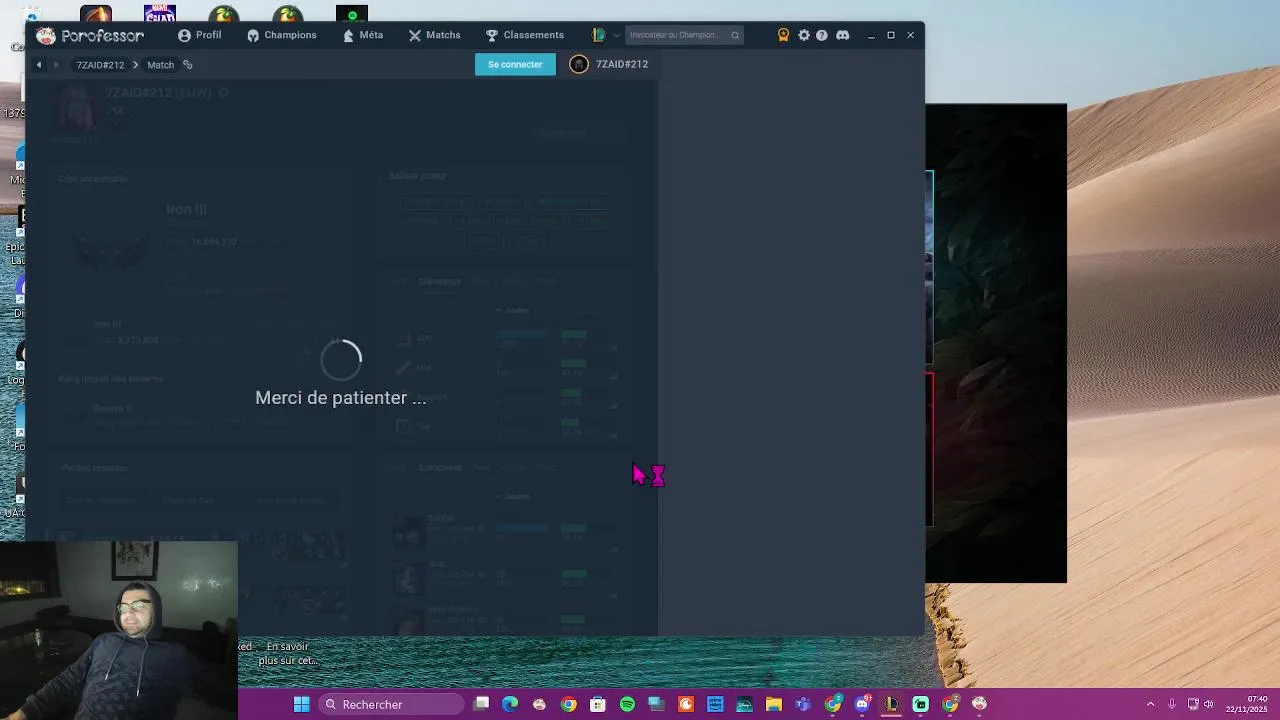Image resolution: width=1280 pixels, height=720 pixels.
Task: Open File Explorer from the taskbar
Action: pos(773,704)
